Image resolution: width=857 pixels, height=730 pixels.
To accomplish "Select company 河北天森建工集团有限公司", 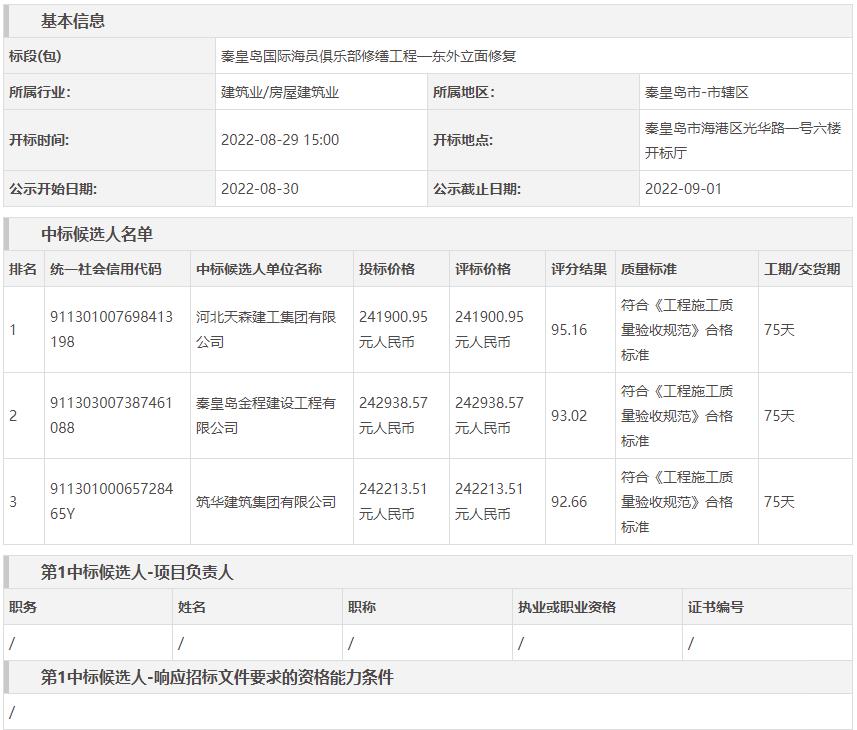I will pyautogui.click(x=266, y=329).
